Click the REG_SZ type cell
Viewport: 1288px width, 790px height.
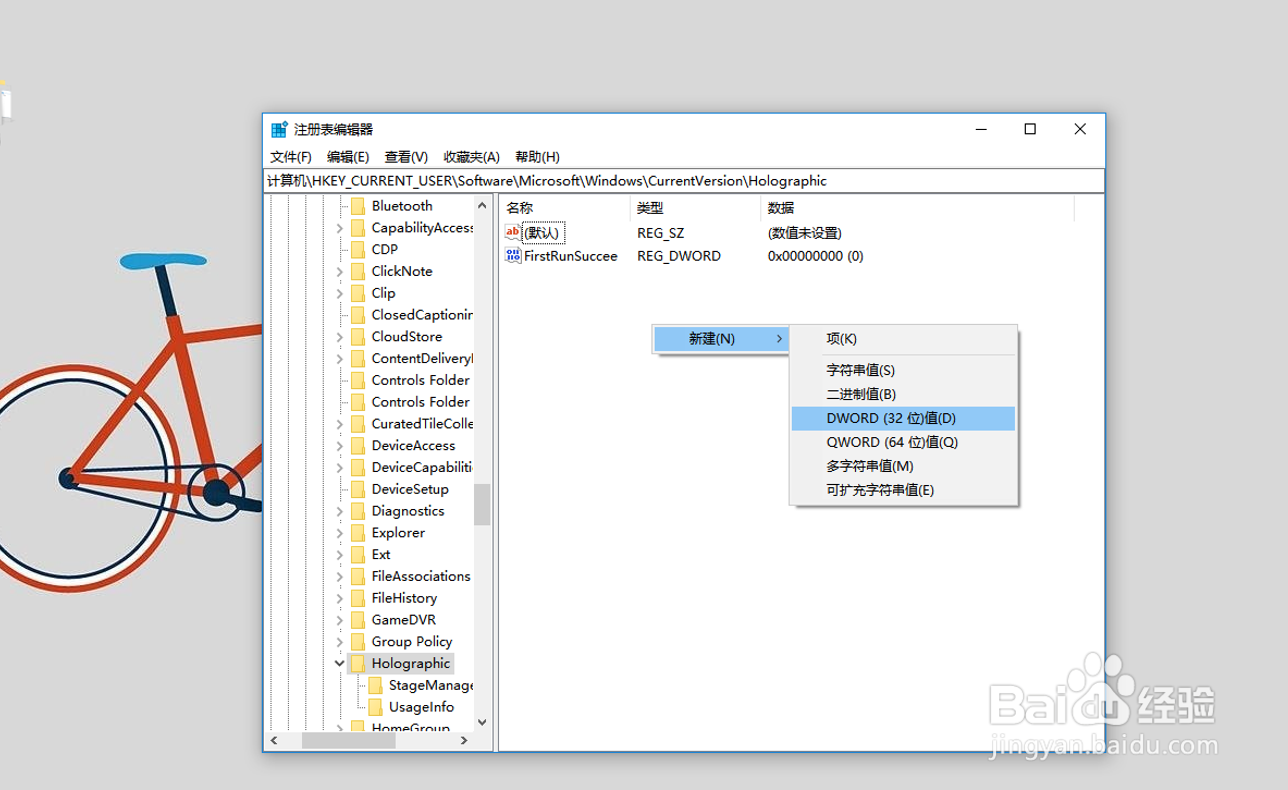[x=661, y=233]
